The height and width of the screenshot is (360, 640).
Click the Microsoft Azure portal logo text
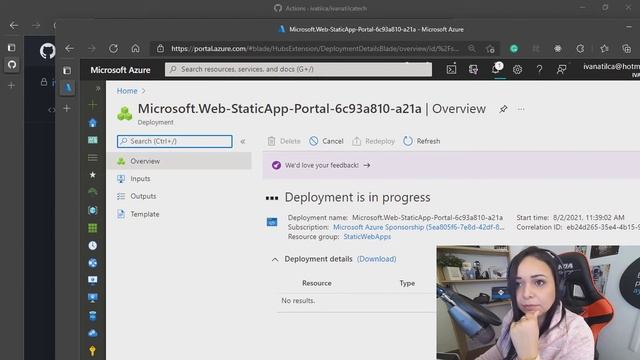(120, 70)
